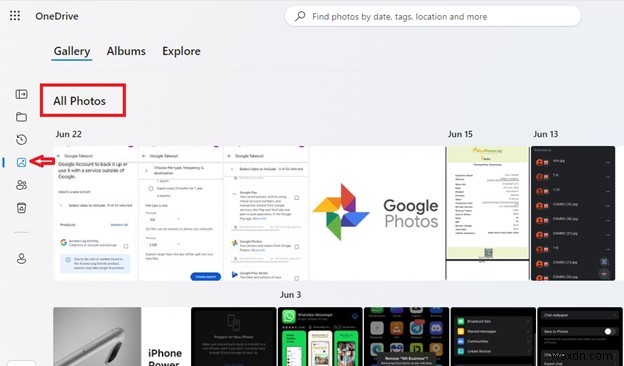Click the OneDrive title link
Screen dimensions: 624x366
click(57, 16)
